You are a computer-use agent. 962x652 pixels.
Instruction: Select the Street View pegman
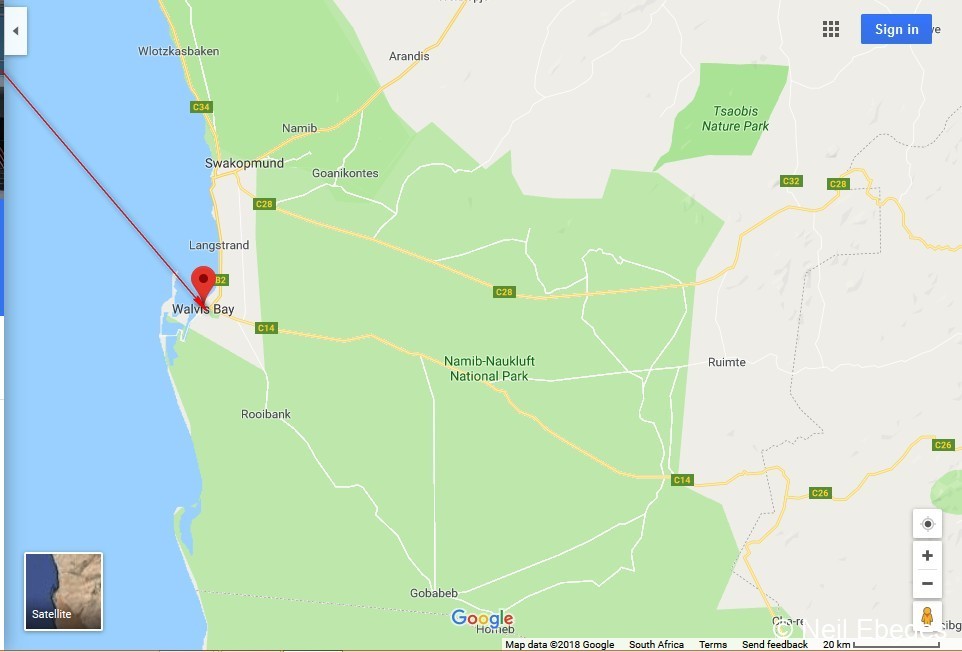coord(927,616)
